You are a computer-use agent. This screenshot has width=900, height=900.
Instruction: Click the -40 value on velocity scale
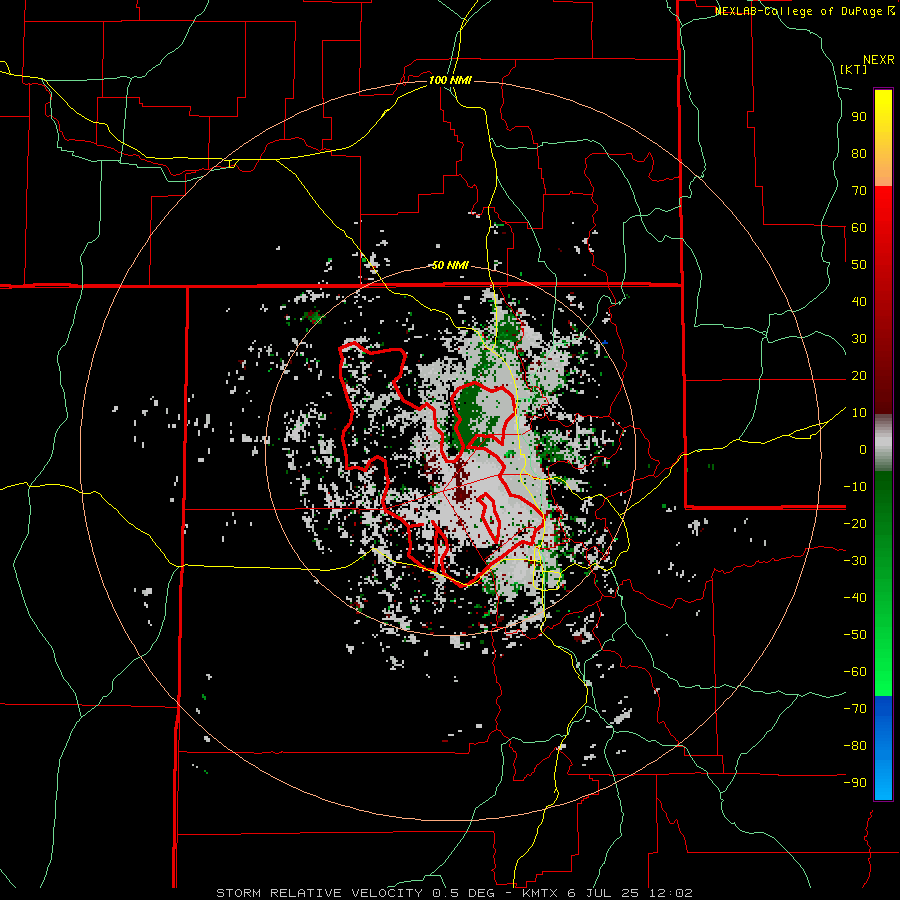point(855,598)
